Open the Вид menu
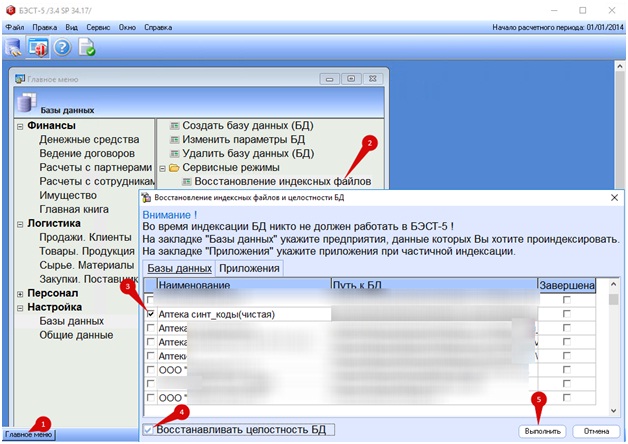Screen dimensions: 628x444 point(71,27)
